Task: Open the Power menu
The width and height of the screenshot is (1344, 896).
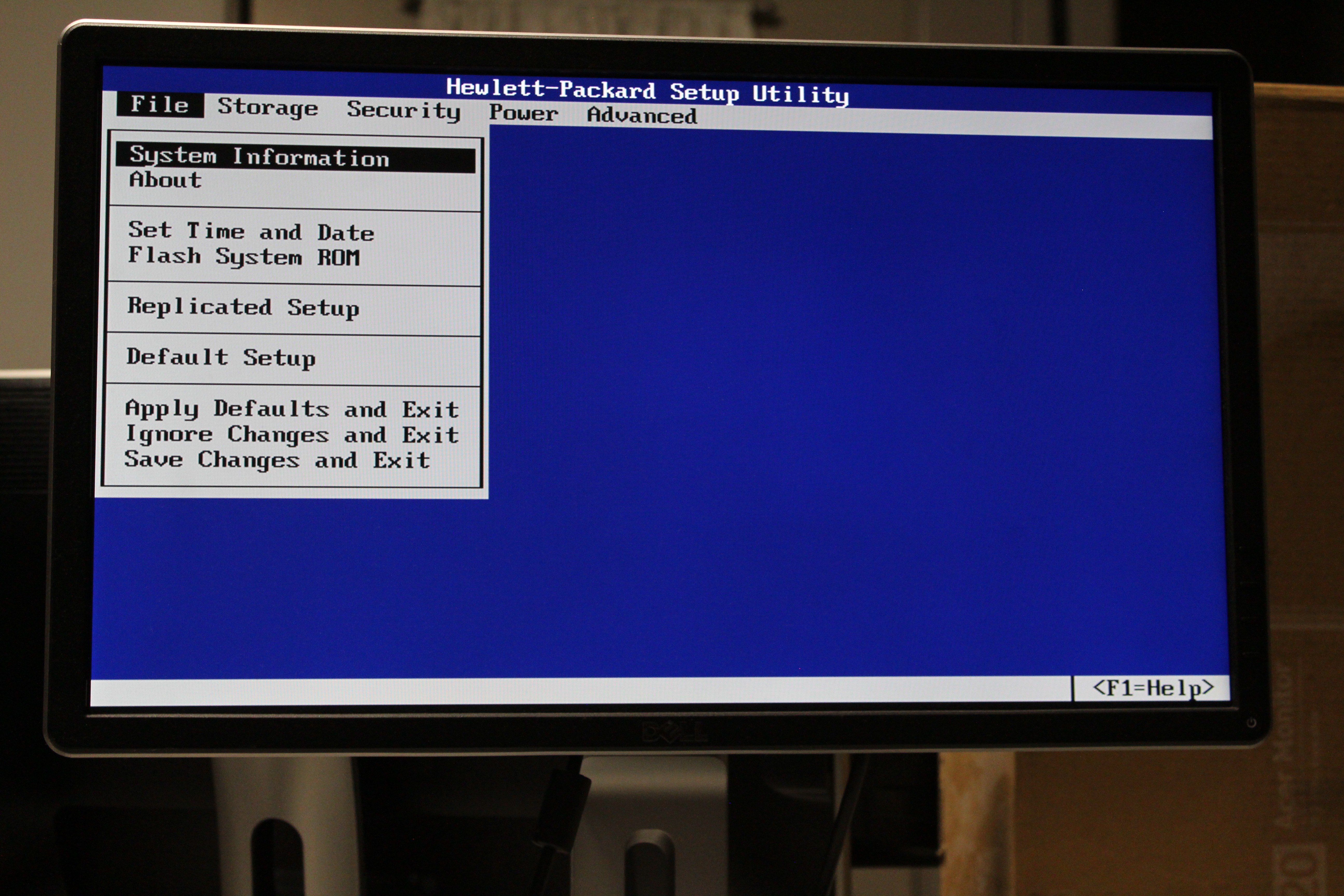Action: [523, 113]
